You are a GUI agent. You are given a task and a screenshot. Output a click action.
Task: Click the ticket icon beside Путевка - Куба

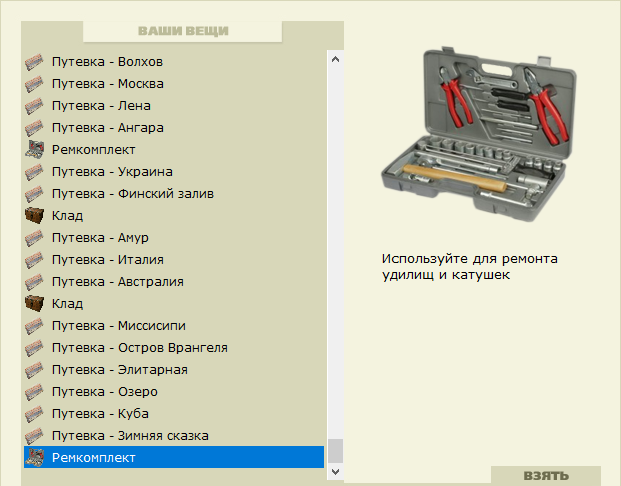tap(34, 414)
